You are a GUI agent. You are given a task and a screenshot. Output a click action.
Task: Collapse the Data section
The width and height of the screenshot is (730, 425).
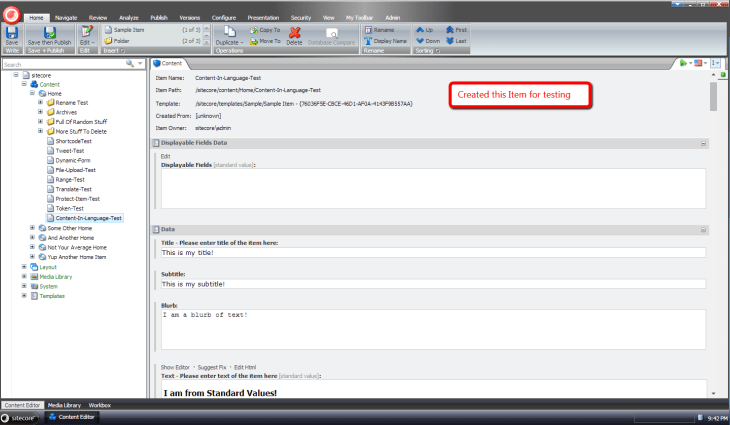tap(704, 229)
